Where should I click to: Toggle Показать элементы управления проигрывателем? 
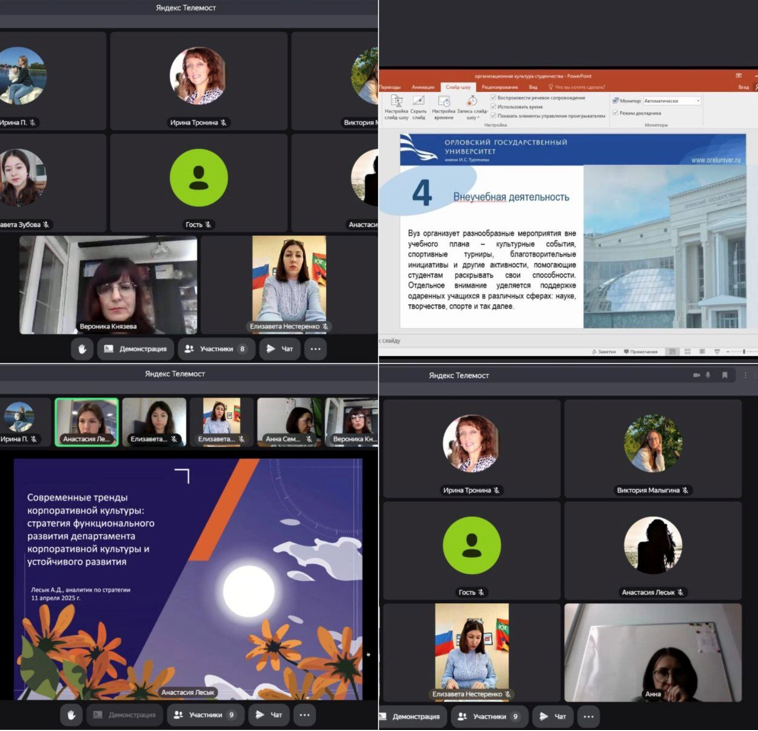point(494,115)
